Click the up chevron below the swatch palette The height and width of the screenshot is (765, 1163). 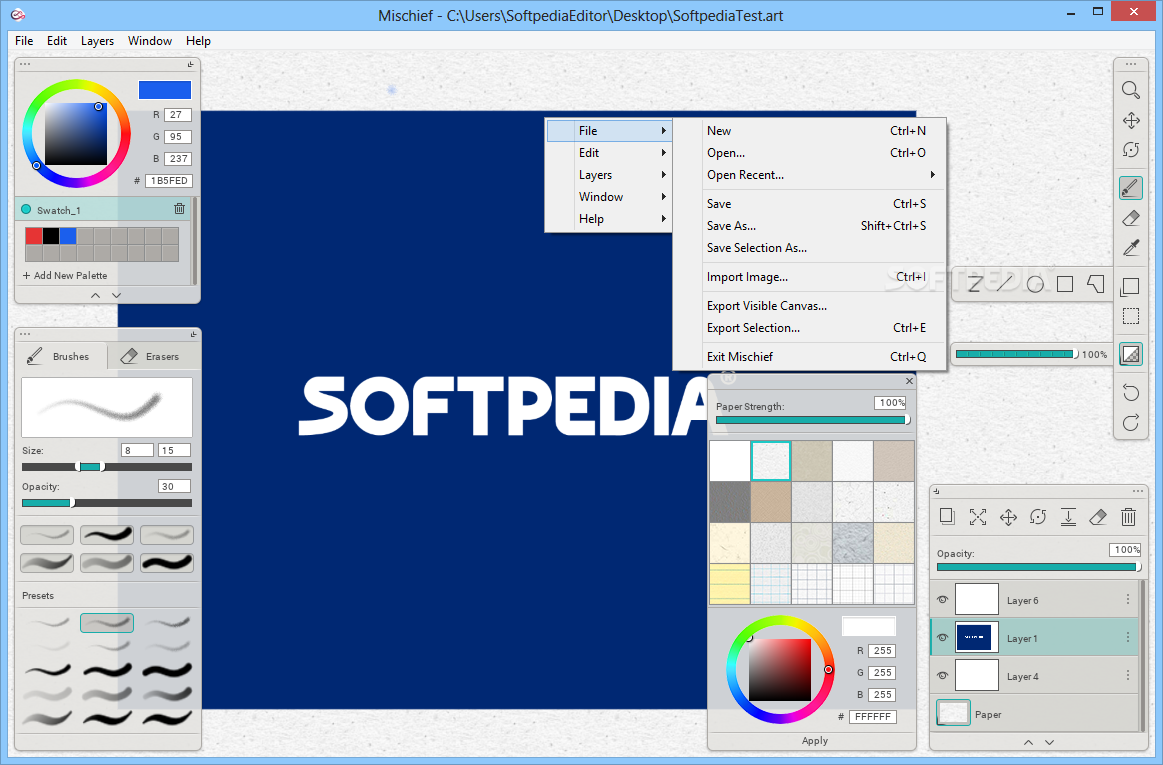pos(95,295)
